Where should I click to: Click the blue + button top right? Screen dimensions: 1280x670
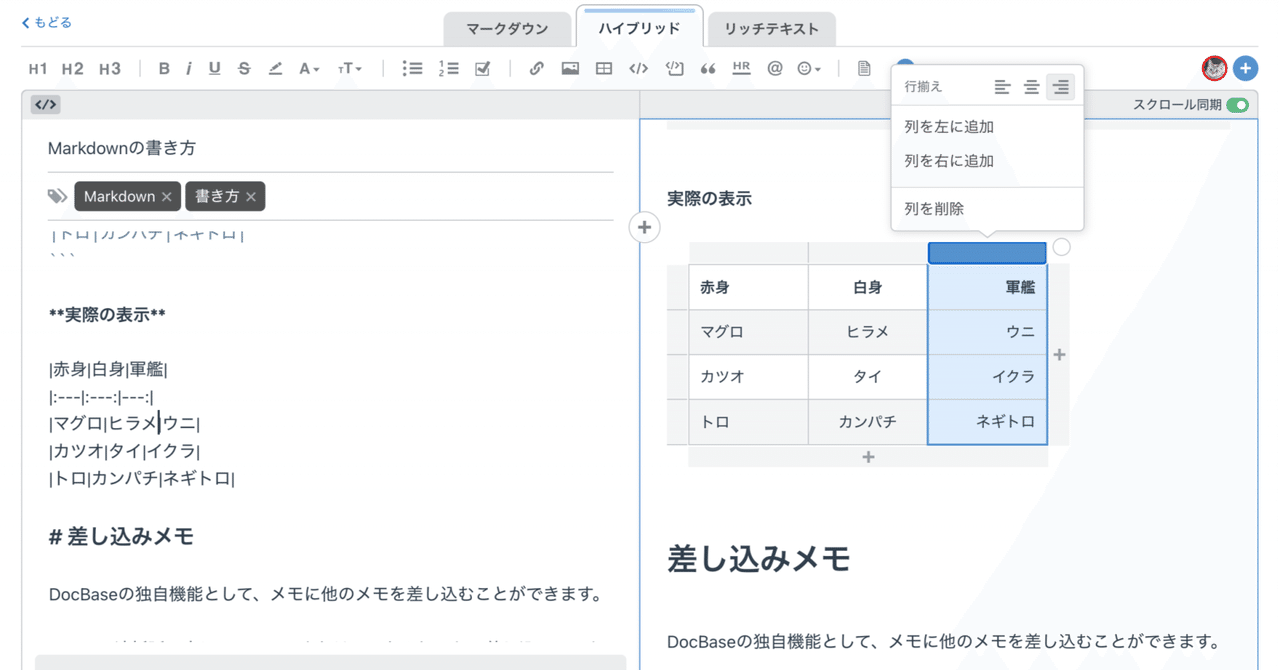point(1245,68)
